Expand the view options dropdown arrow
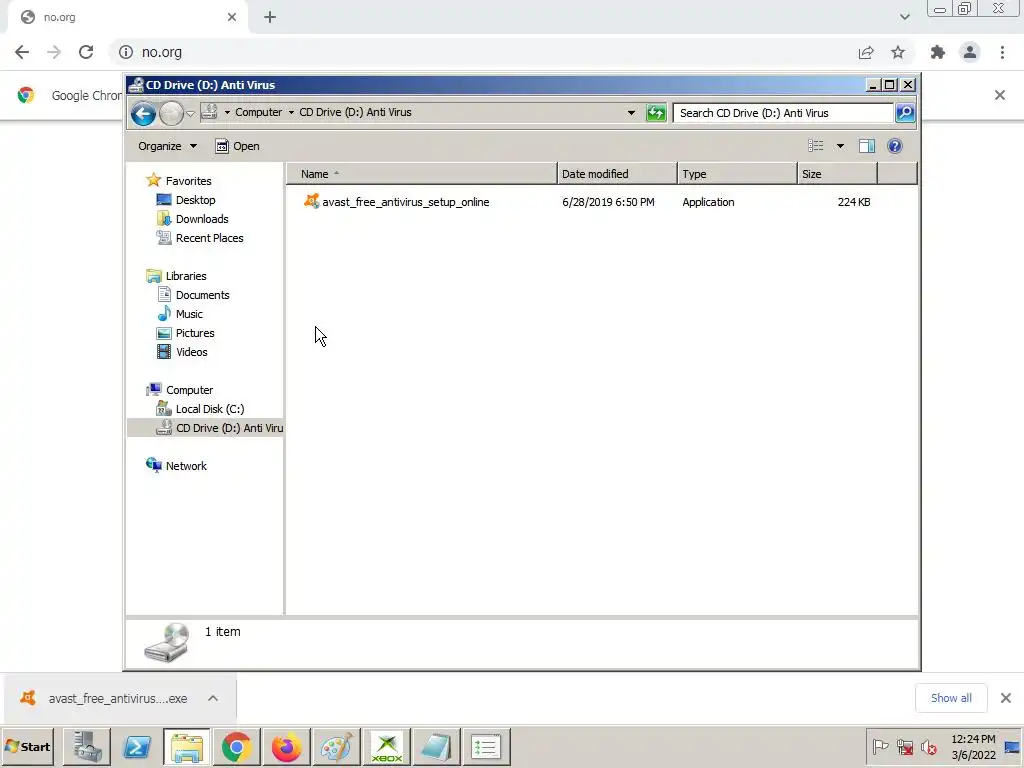Screen dimensions: 1024x768 [x=840, y=146]
